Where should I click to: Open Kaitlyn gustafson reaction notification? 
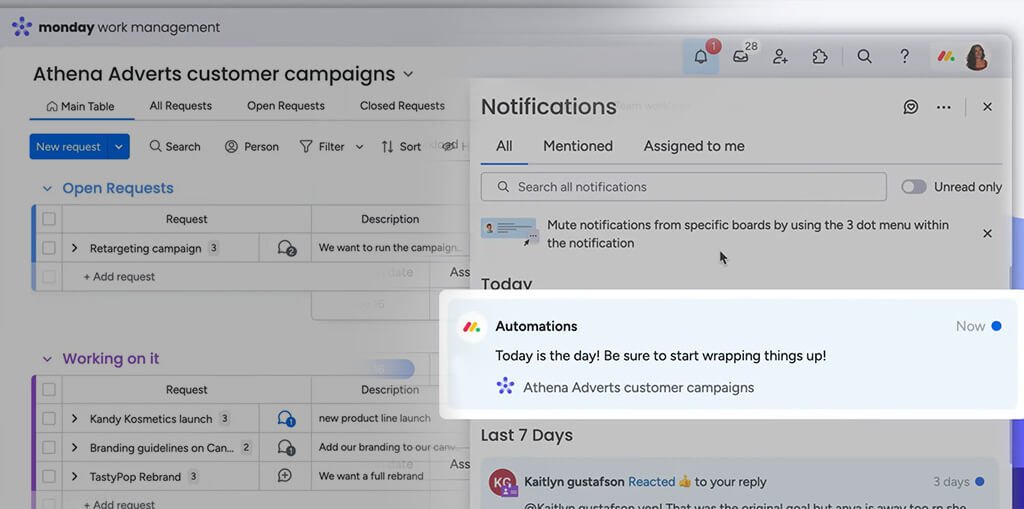coord(740,484)
